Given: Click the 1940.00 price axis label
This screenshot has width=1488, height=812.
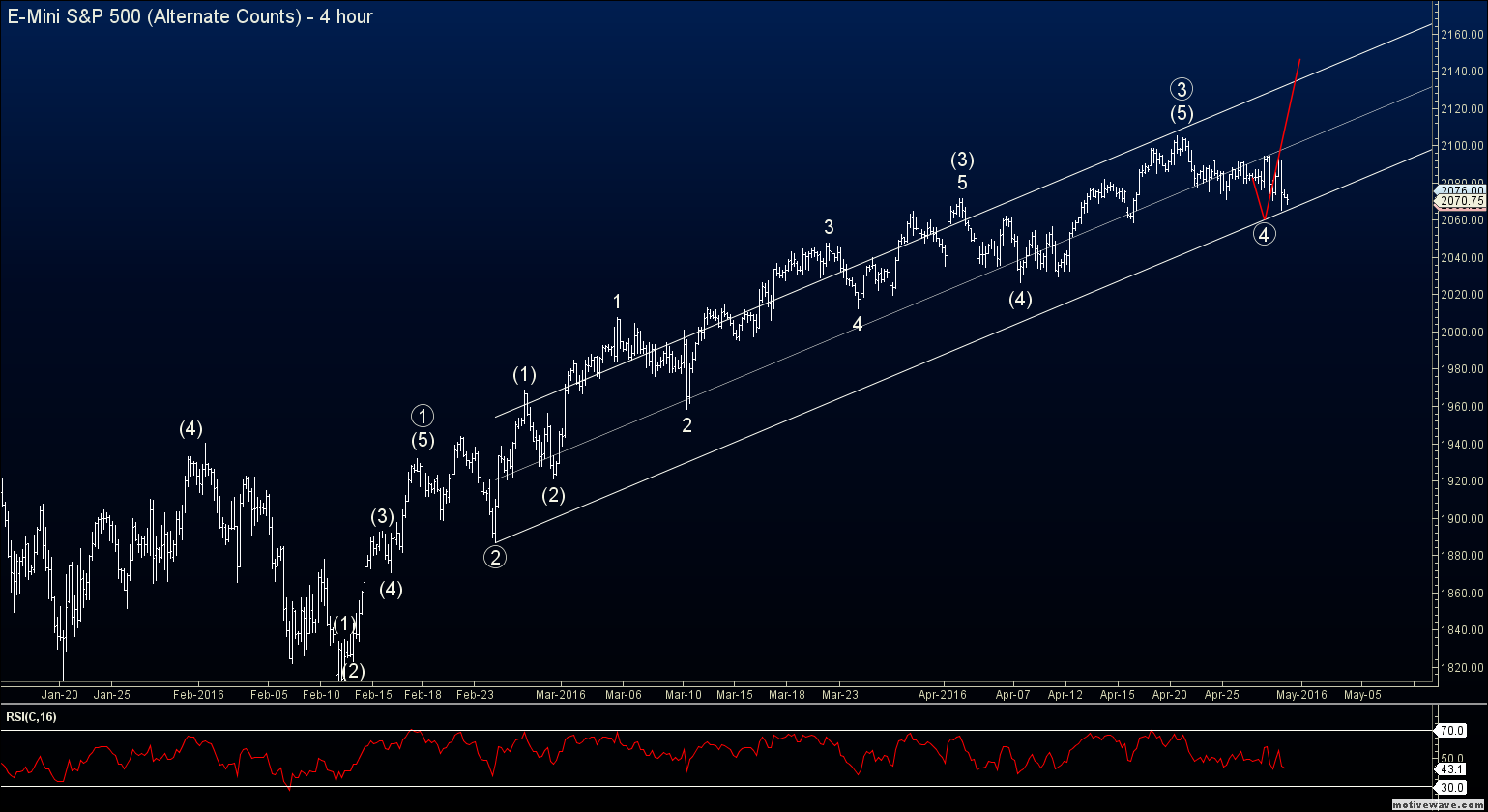Looking at the screenshot, I should (1461, 445).
